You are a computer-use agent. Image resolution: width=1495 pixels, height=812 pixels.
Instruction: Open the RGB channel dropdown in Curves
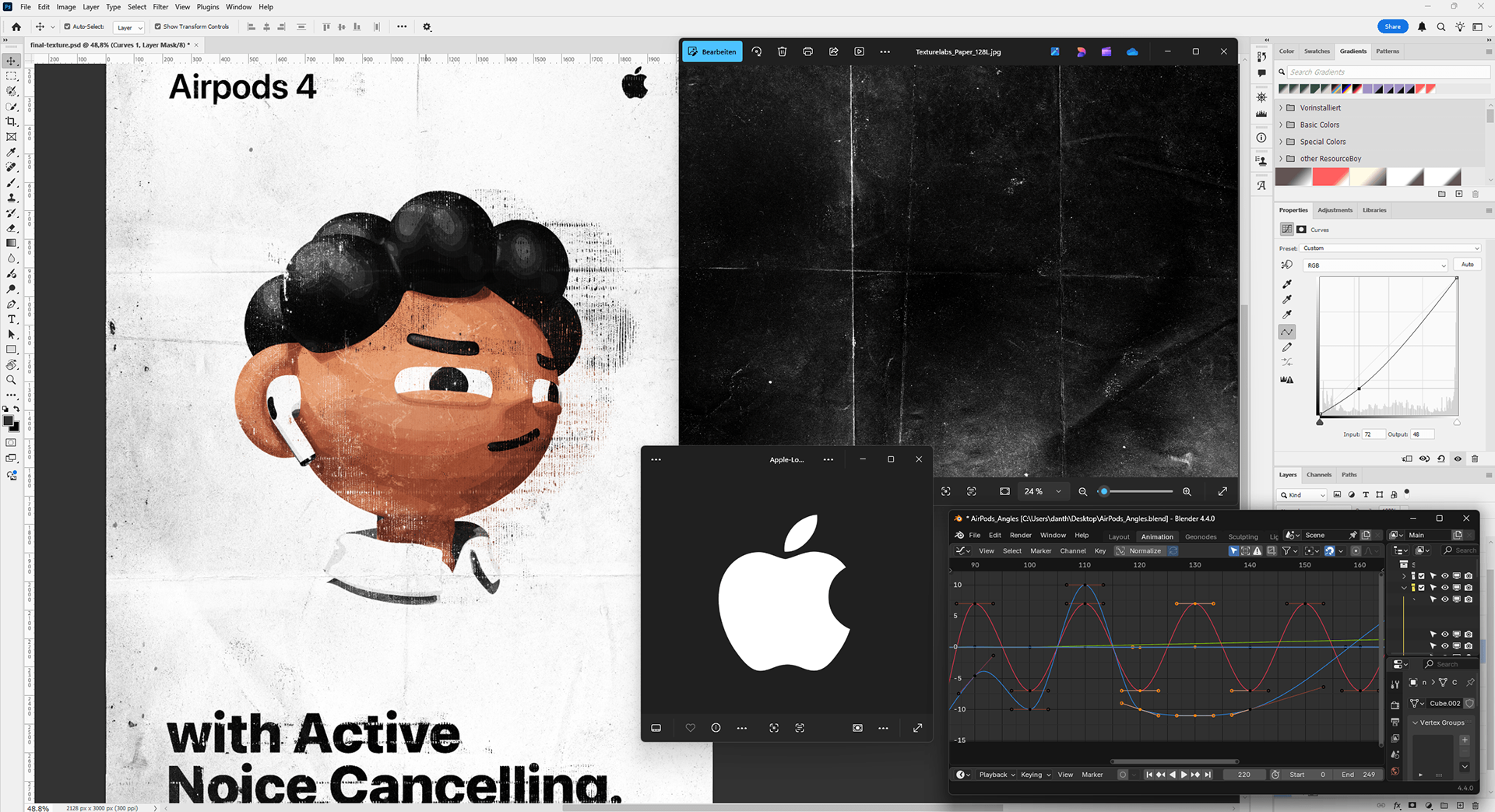tap(1375, 265)
